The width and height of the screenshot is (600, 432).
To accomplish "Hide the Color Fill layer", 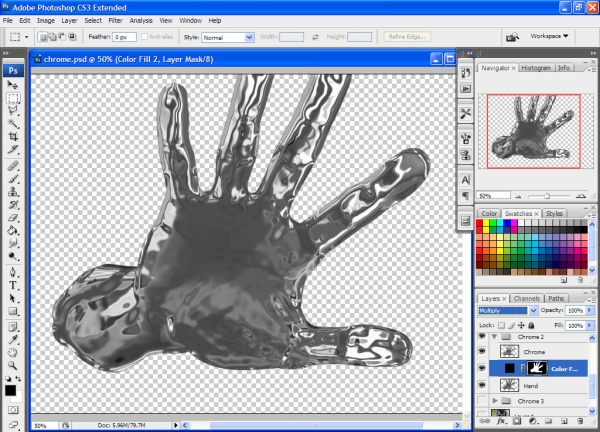I will pyautogui.click(x=482, y=368).
